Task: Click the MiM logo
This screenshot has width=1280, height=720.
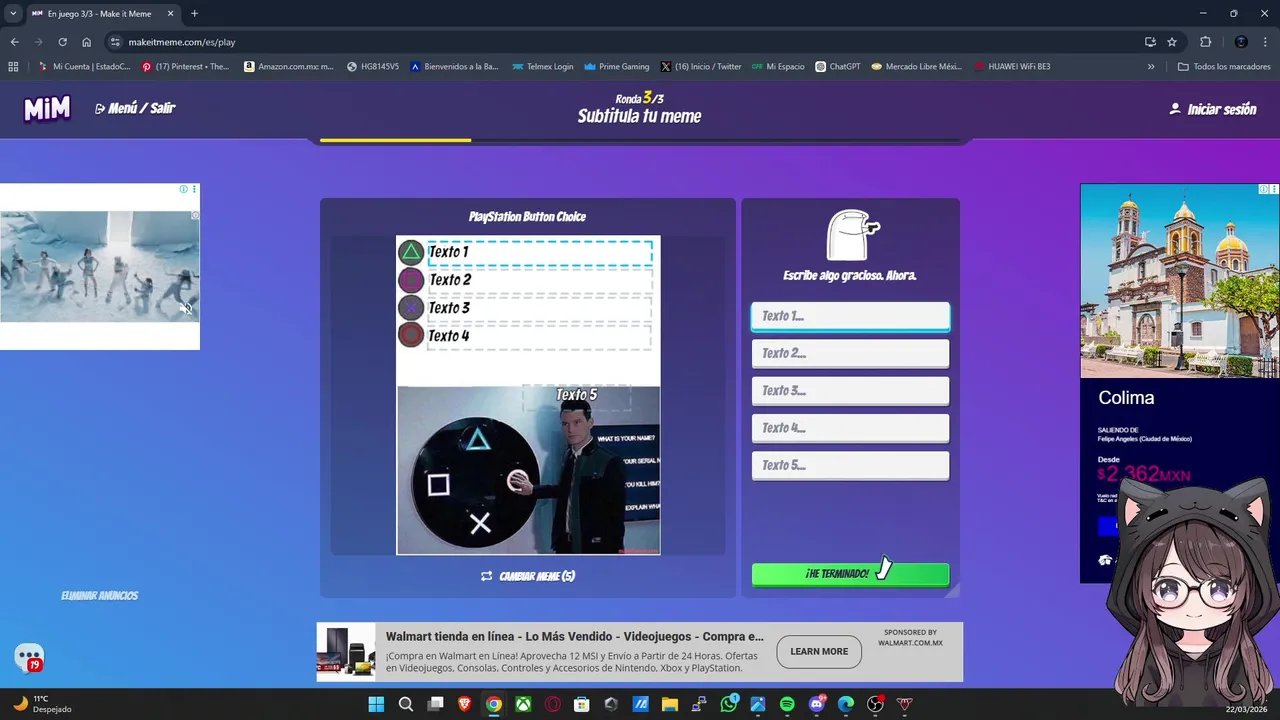Action: (x=47, y=109)
